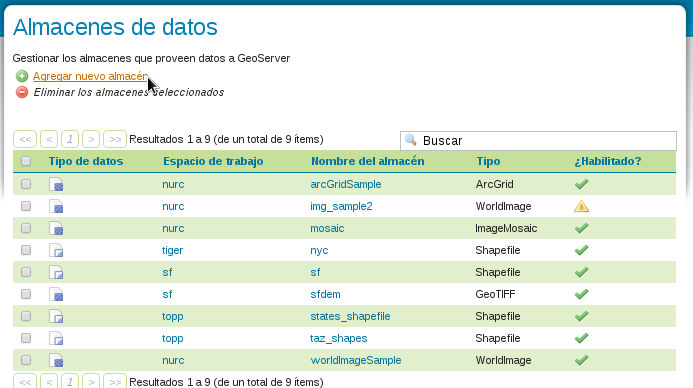Open the arcGridSample store
The width and height of the screenshot is (693, 388).
coord(346,184)
